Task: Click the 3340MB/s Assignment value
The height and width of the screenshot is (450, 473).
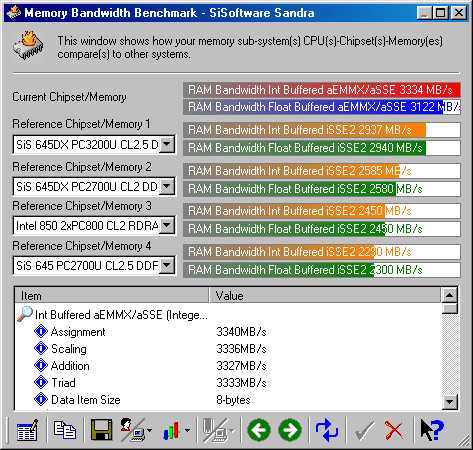Action: click(241, 332)
